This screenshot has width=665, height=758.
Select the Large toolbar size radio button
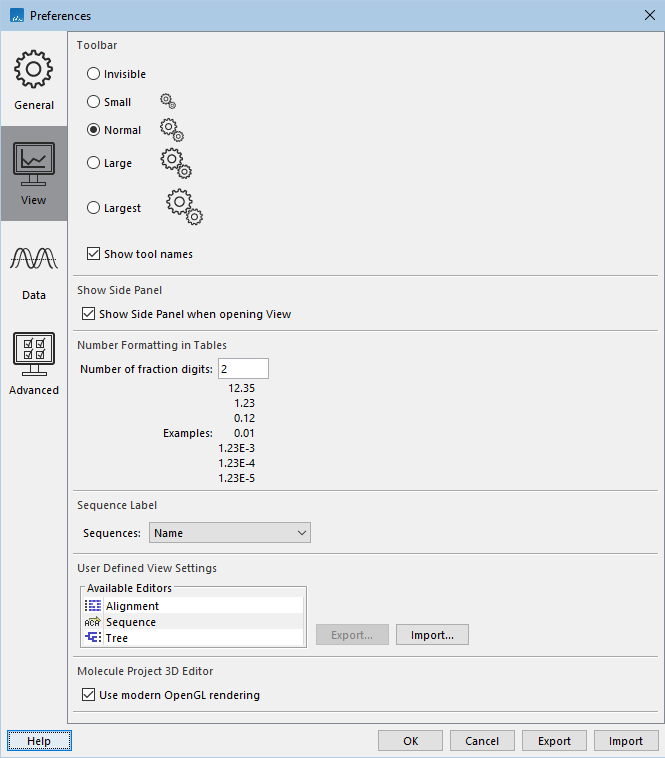coord(94,163)
